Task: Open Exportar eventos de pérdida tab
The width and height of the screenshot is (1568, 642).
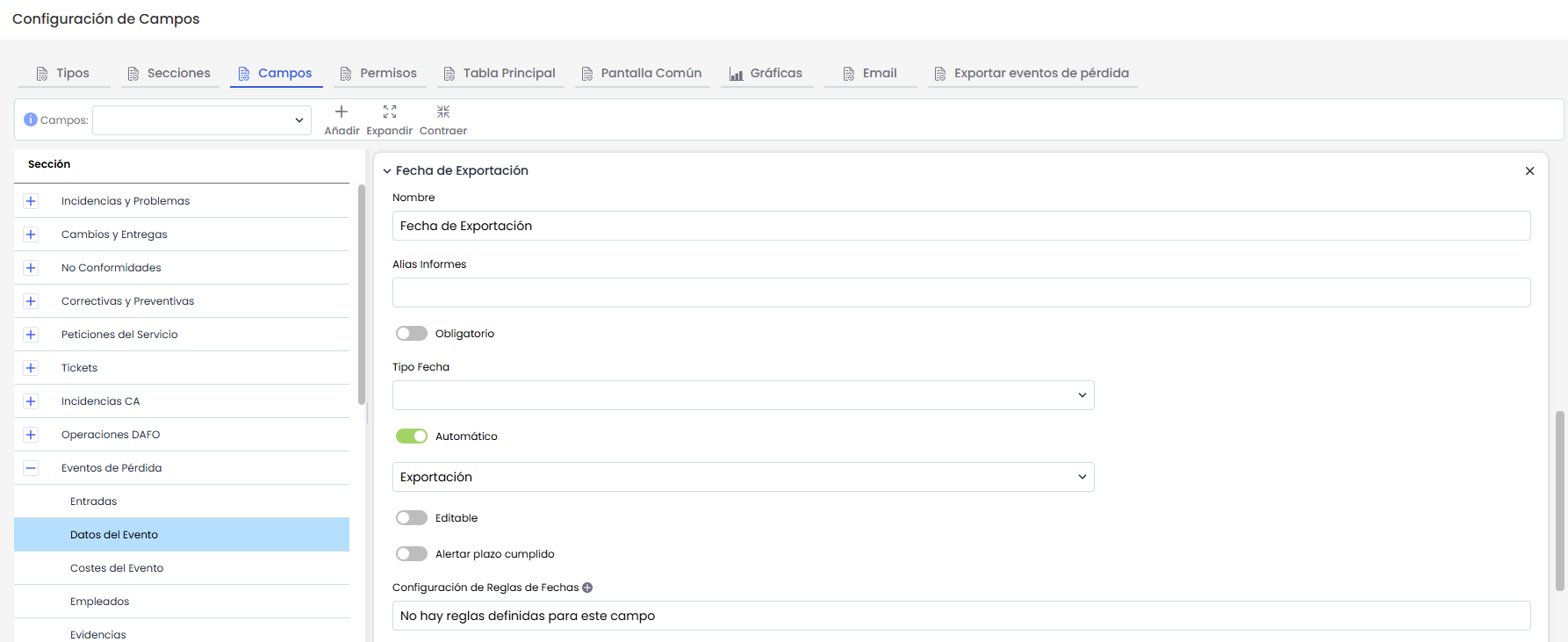Action: pyautogui.click(x=1032, y=74)
